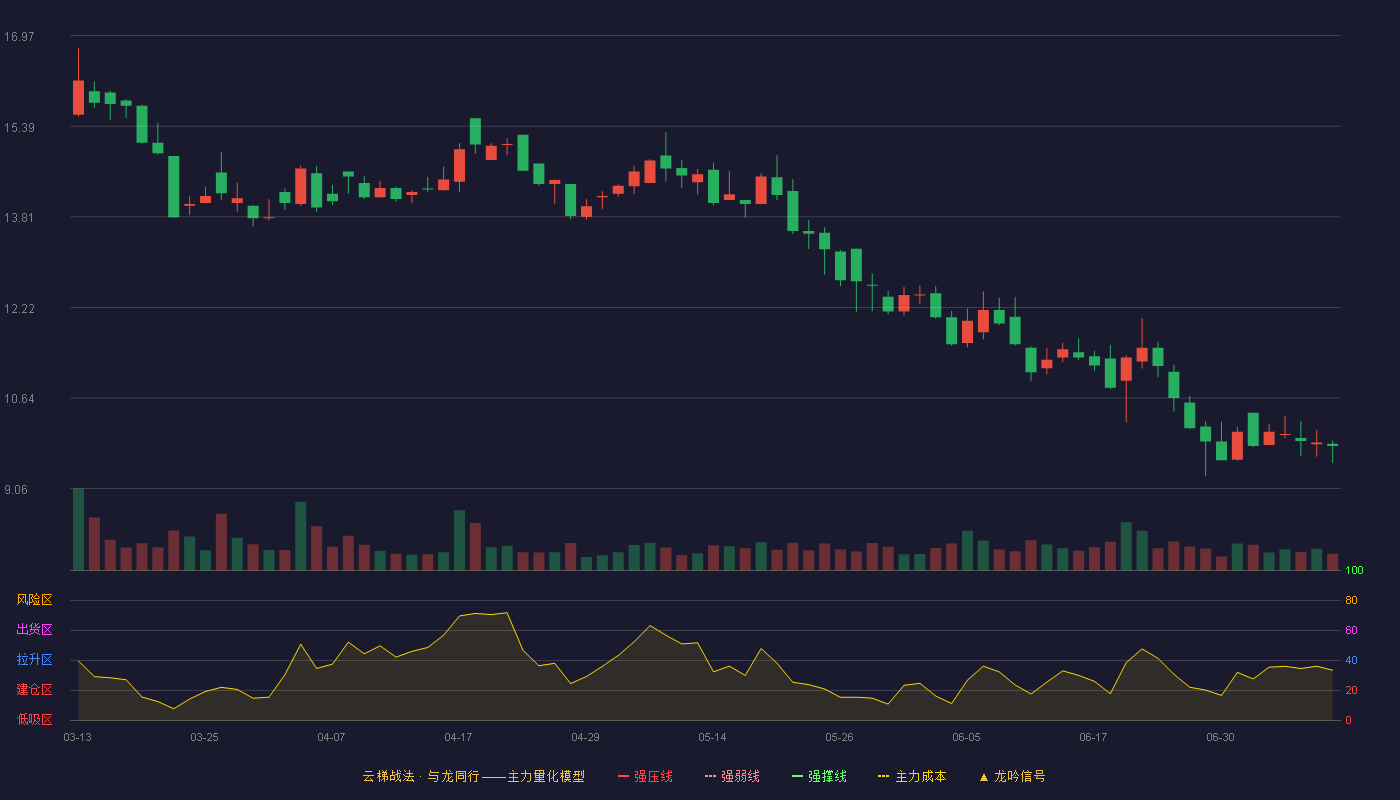Click the 15.39 price axis label

coord(19,128)
